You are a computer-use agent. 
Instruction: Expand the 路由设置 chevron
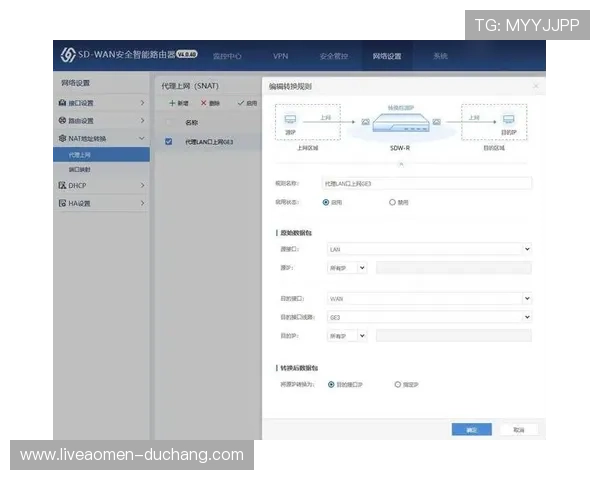(142, 120)
